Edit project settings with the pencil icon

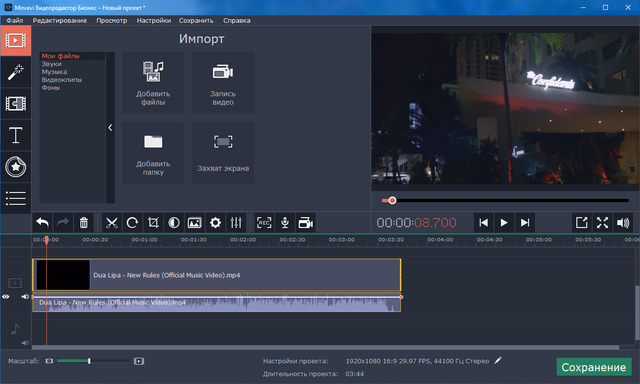(498, 361)
